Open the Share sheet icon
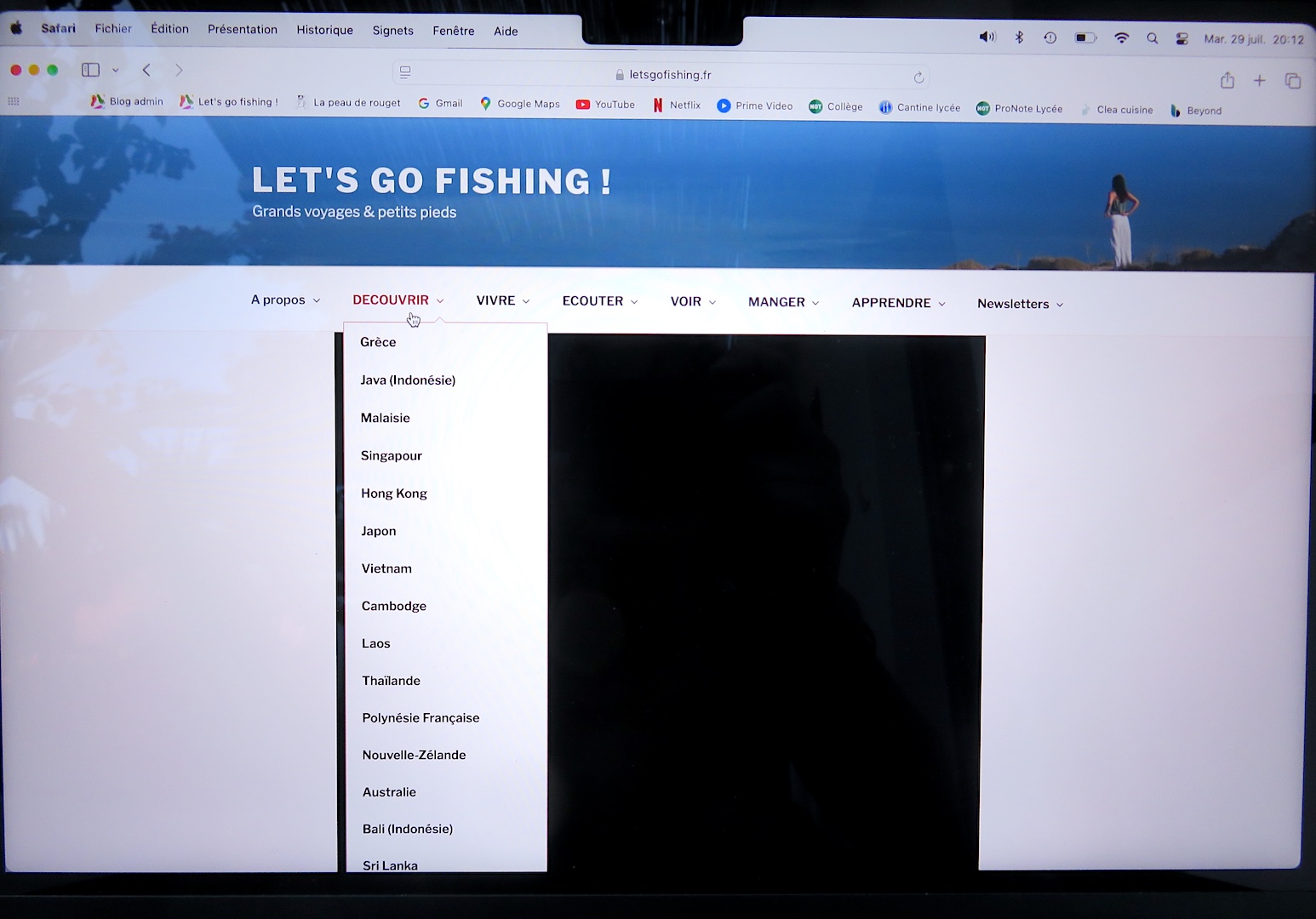 coord(1227,80)
